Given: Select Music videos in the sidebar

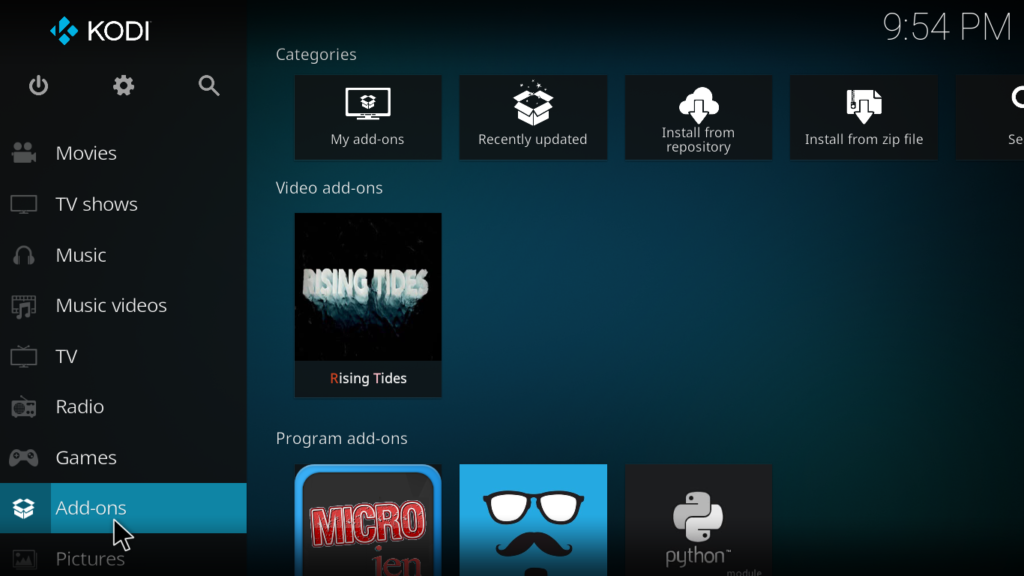Looking at the screenshot, I should click(x=111, y=305).
